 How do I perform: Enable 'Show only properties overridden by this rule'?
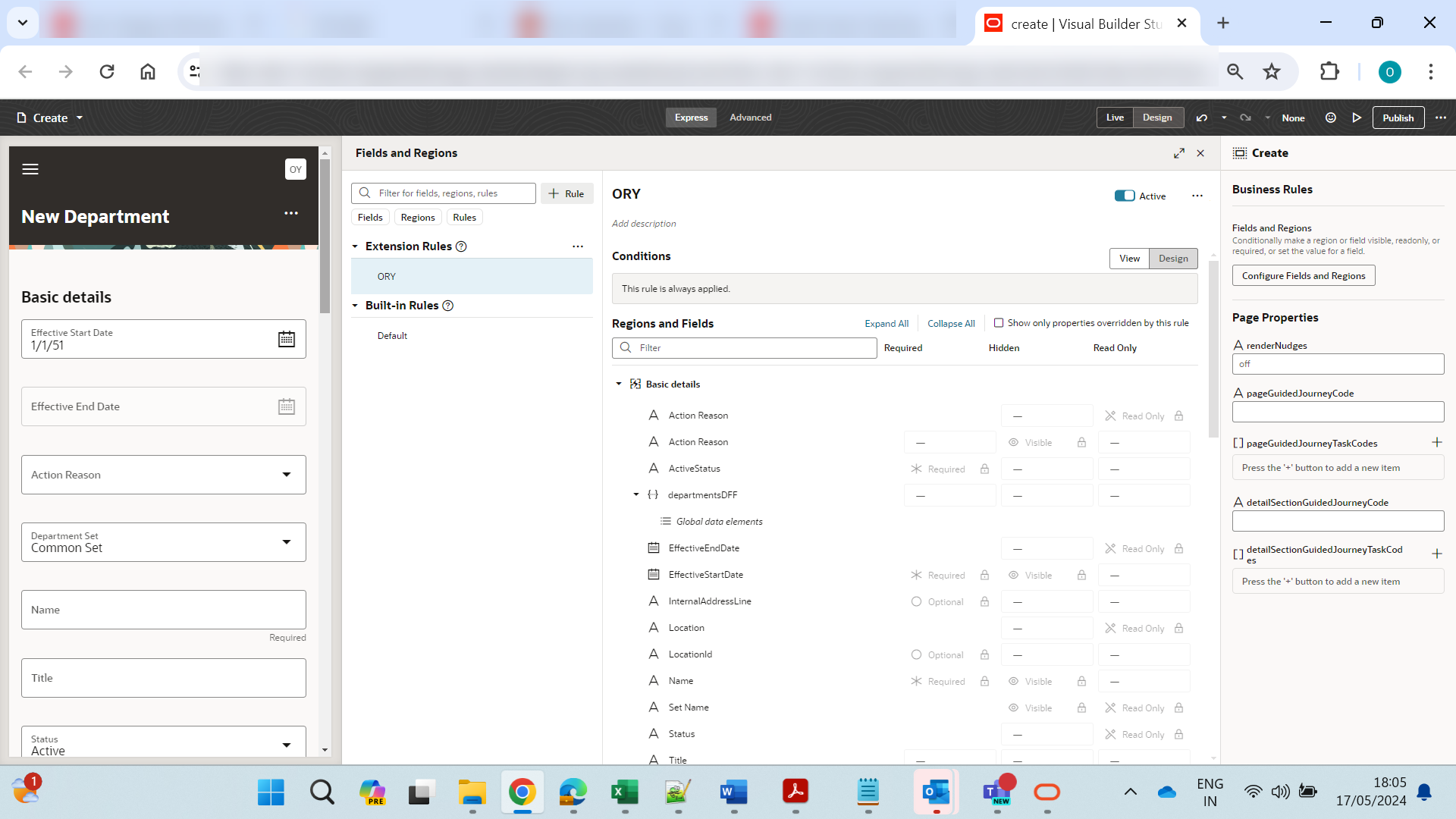click(999, 323)
